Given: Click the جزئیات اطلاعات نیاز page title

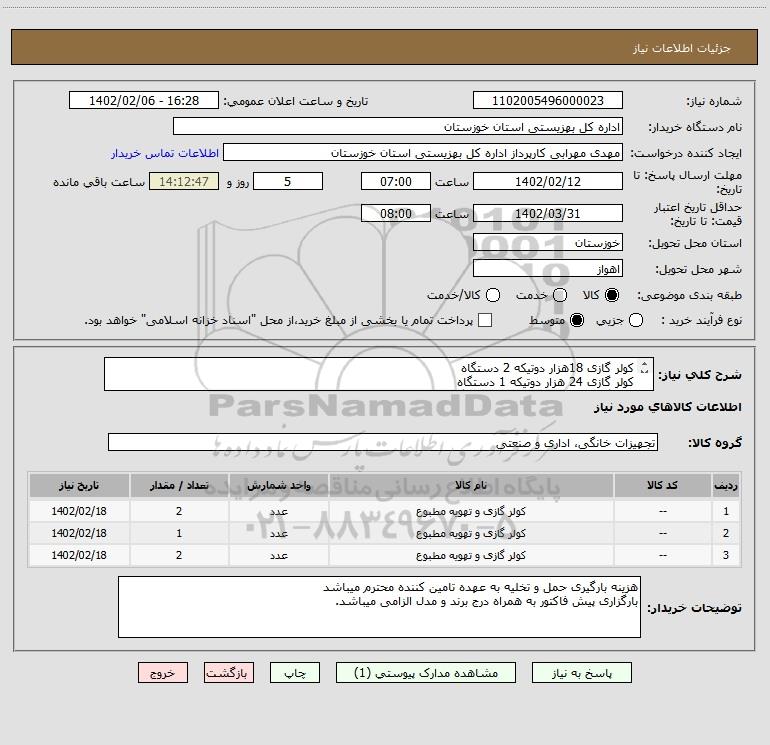Looking at the screenshot, I should coord(682,48).
